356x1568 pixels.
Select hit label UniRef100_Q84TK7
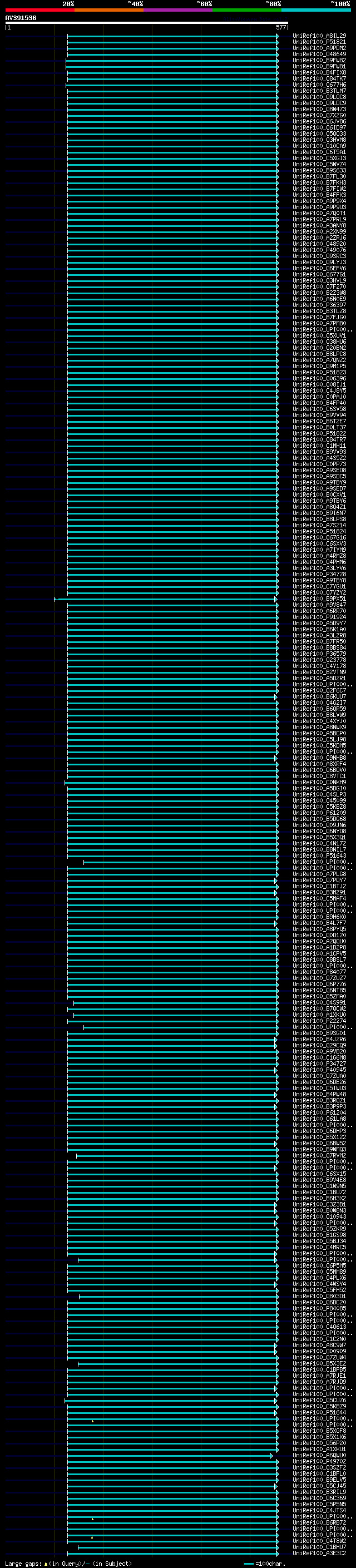tap(319, 78)
